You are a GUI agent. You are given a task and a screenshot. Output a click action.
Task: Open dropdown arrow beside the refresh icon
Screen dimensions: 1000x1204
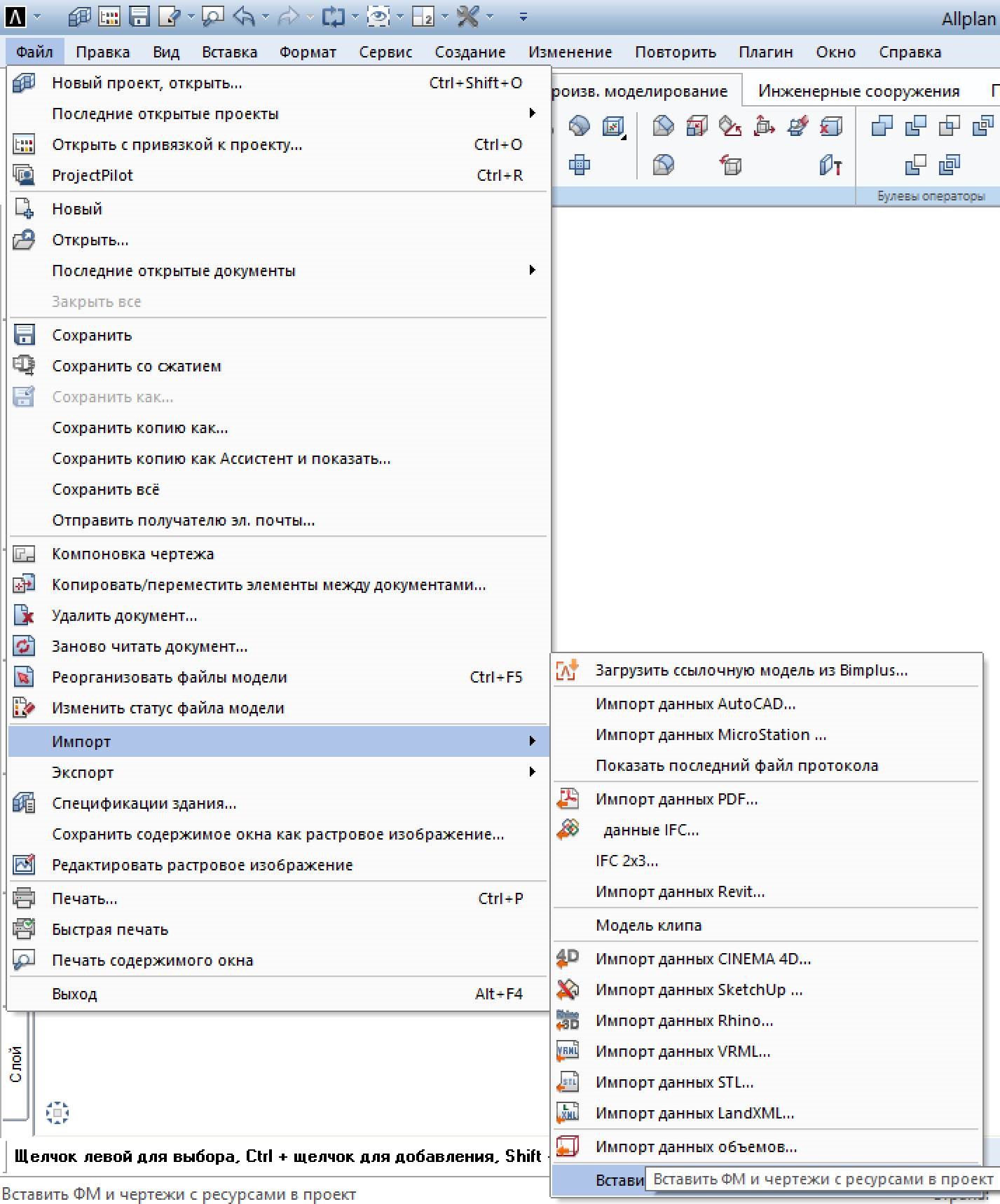355,17
